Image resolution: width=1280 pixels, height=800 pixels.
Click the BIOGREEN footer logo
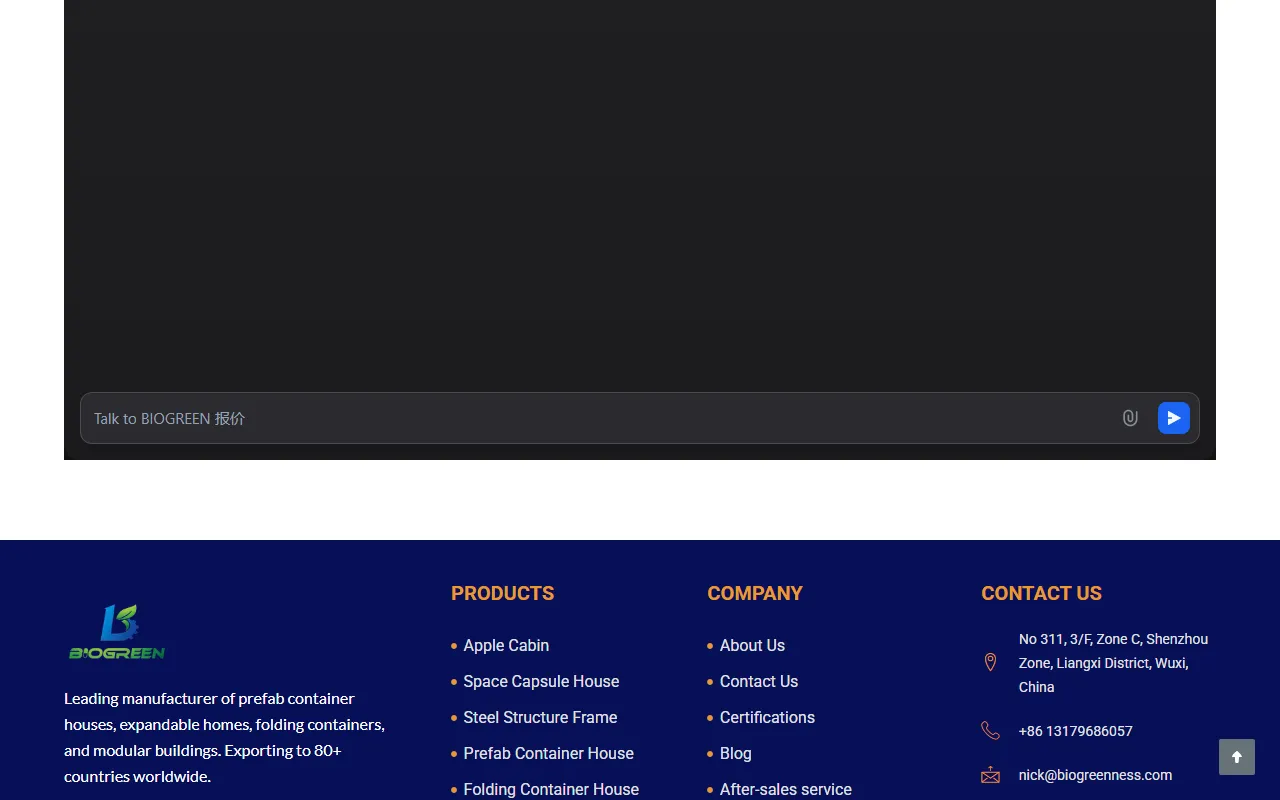[x=118, y=632]
